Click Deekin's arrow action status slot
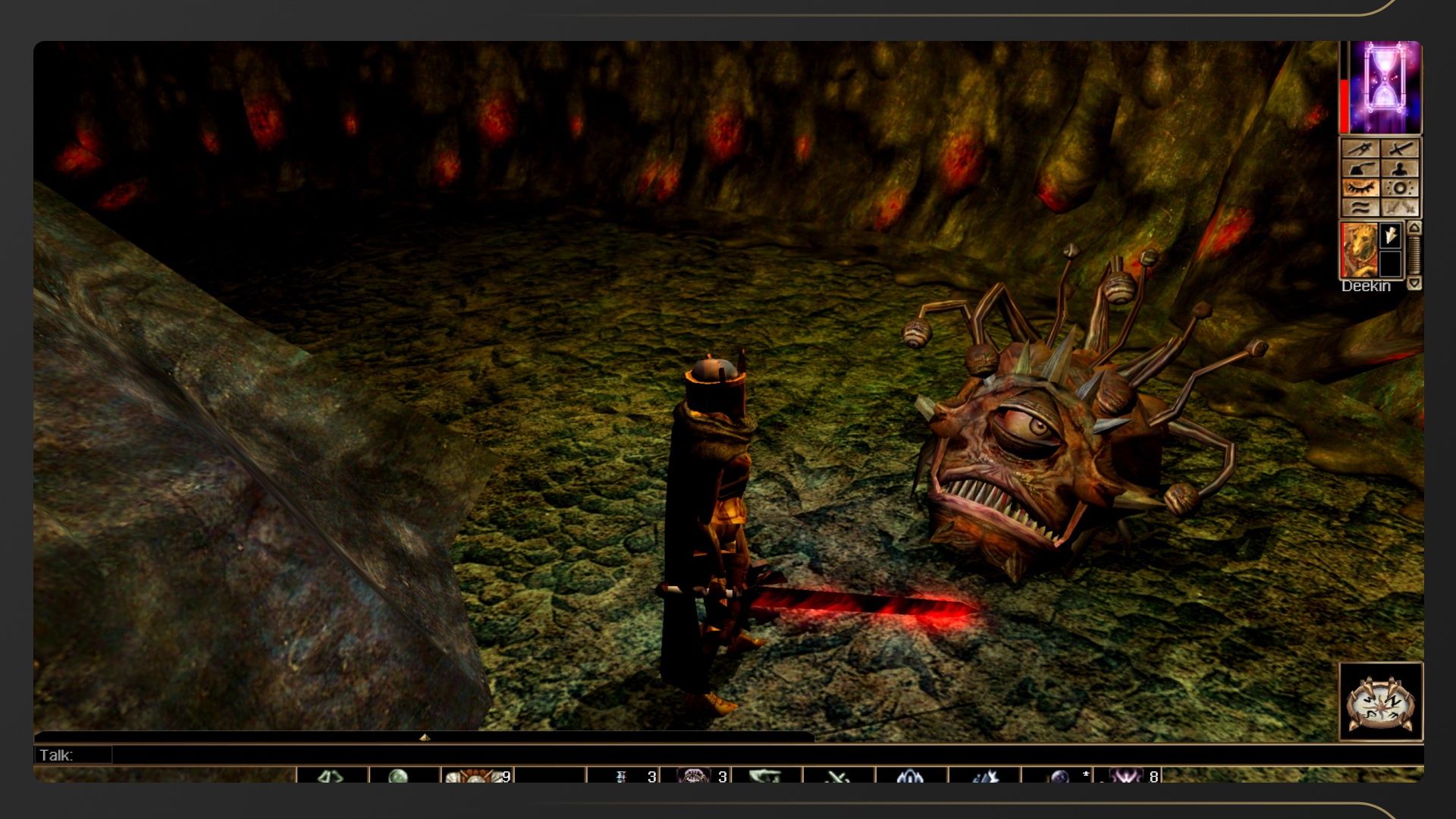 click(x=1391, y=236)
